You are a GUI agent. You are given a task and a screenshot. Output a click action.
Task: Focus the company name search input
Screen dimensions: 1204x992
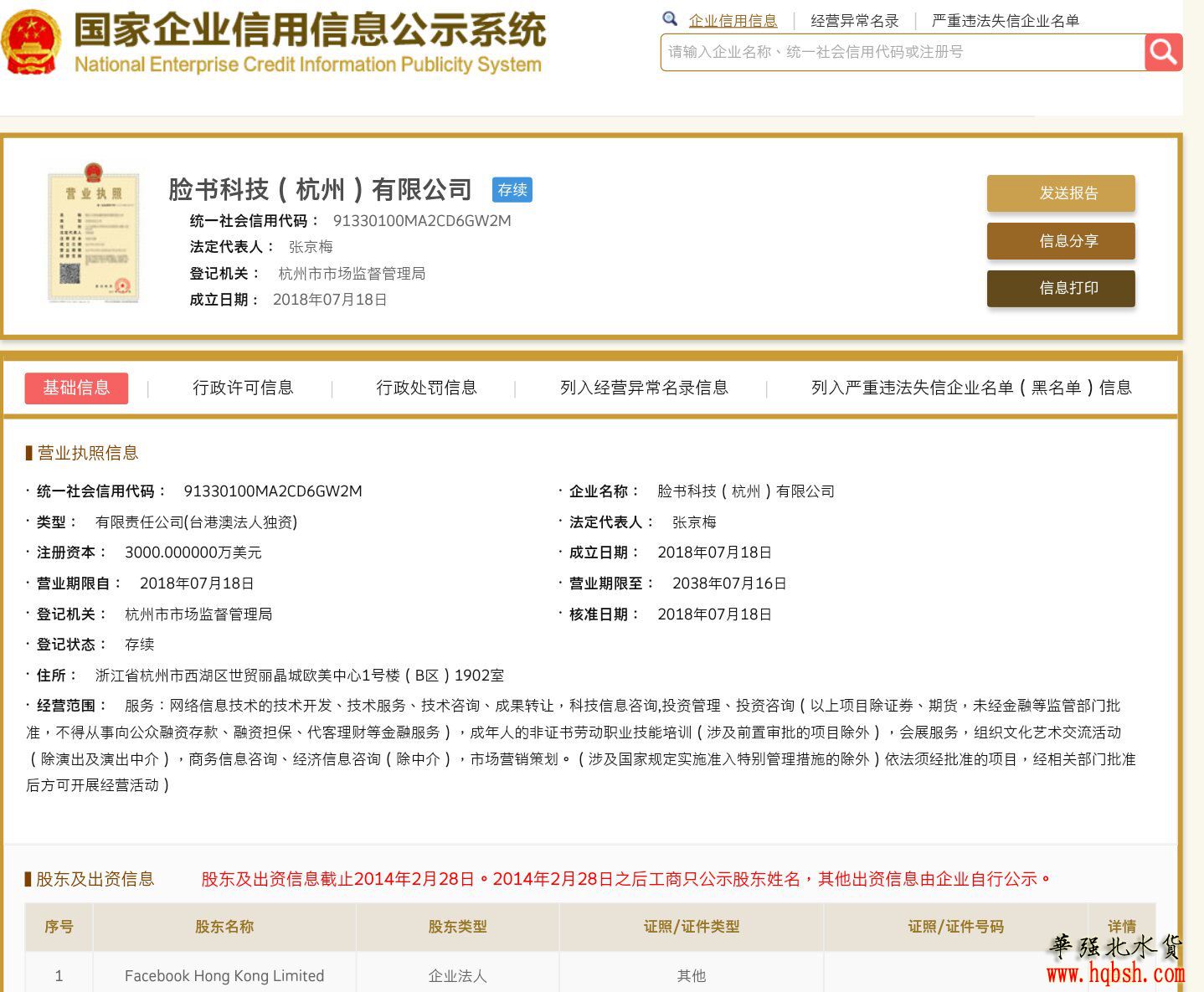(903, 52)
